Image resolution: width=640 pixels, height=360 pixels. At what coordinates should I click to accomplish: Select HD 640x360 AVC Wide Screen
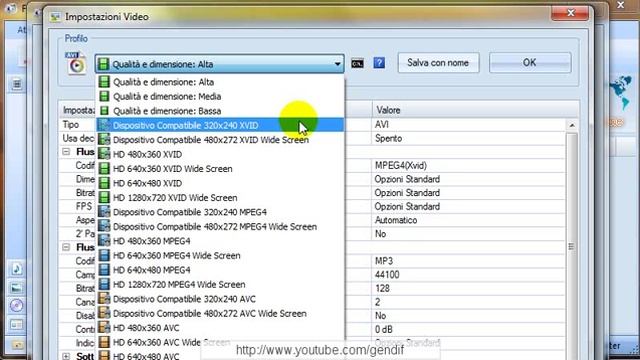click(x=220, y=342)
